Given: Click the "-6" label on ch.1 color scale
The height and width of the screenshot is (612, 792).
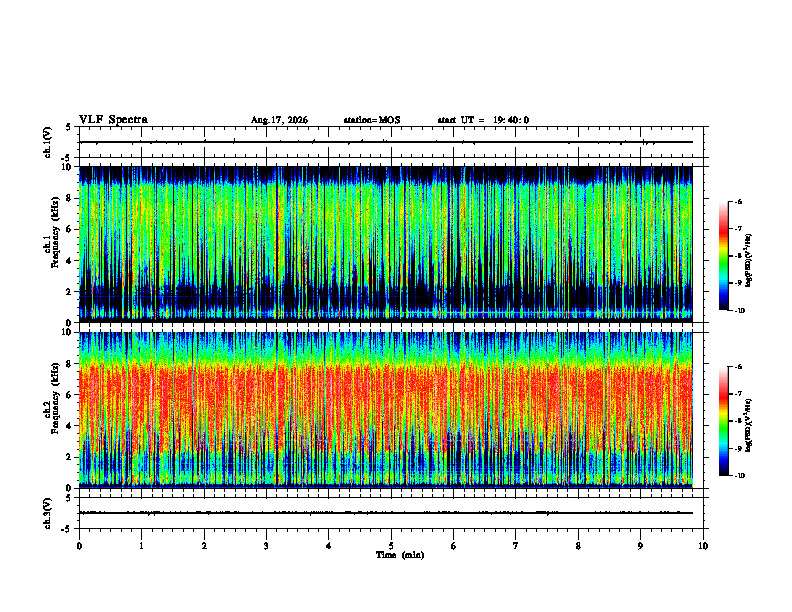Looking at the screenshot, I should click(x=738, y=201).
